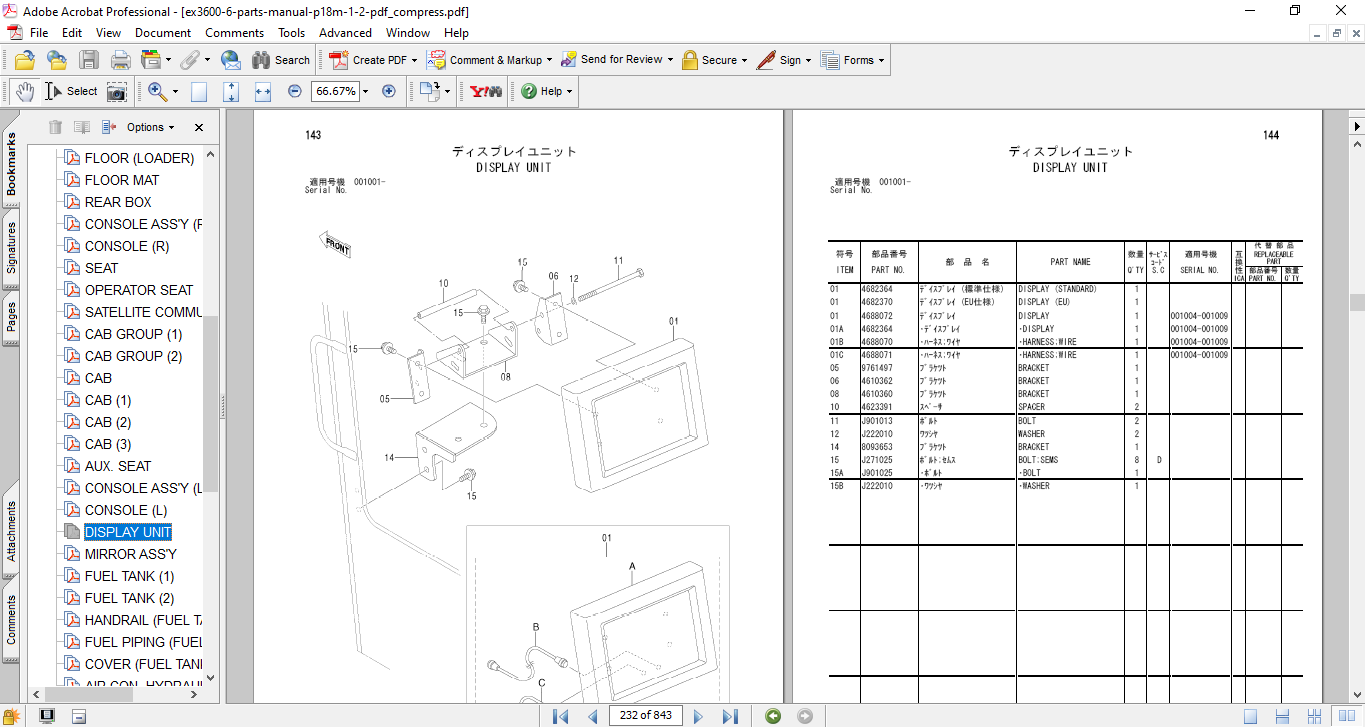Expand the Create PDF dropdown

click(x=414, y=60)
